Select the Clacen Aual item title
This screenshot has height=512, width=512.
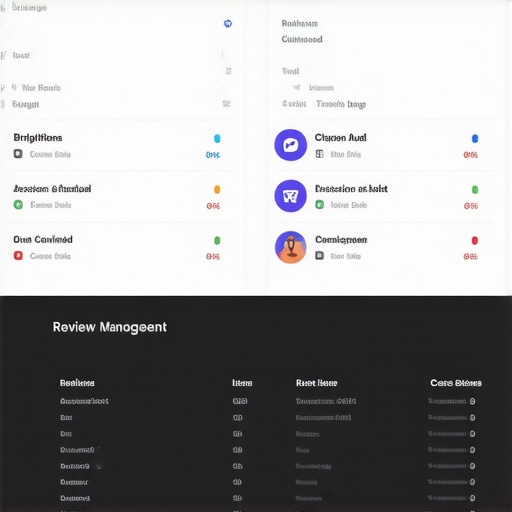pos(340,138)
